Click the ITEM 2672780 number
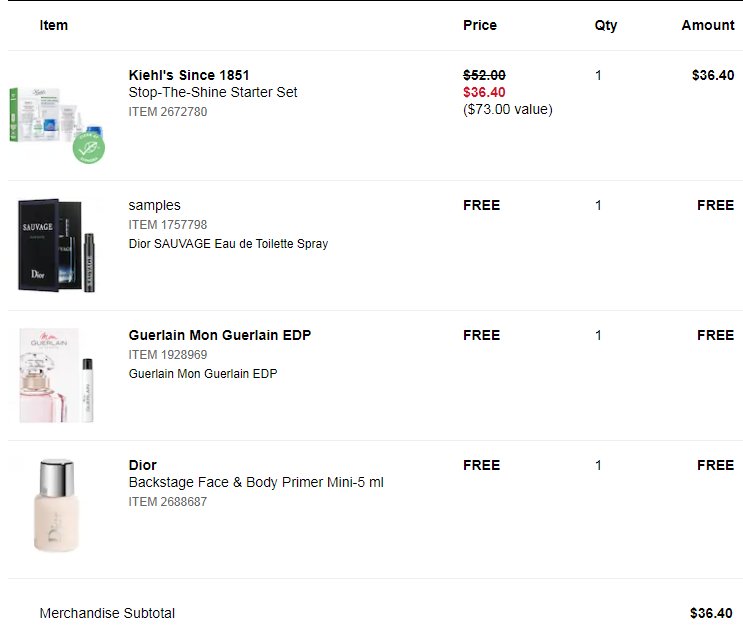743x630 pixels. tap(168, 112)
